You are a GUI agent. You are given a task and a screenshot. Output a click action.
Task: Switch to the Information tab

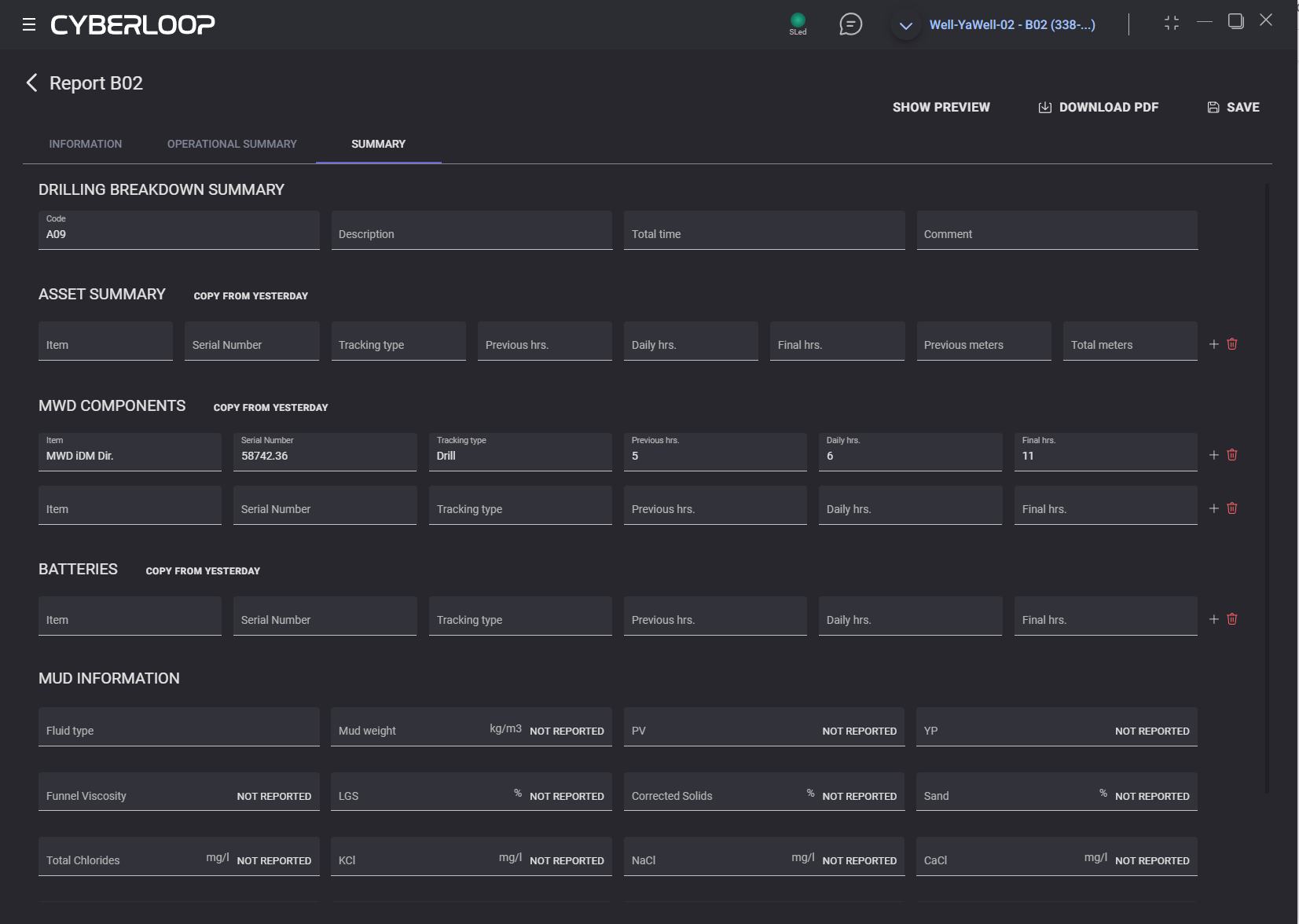86,144
